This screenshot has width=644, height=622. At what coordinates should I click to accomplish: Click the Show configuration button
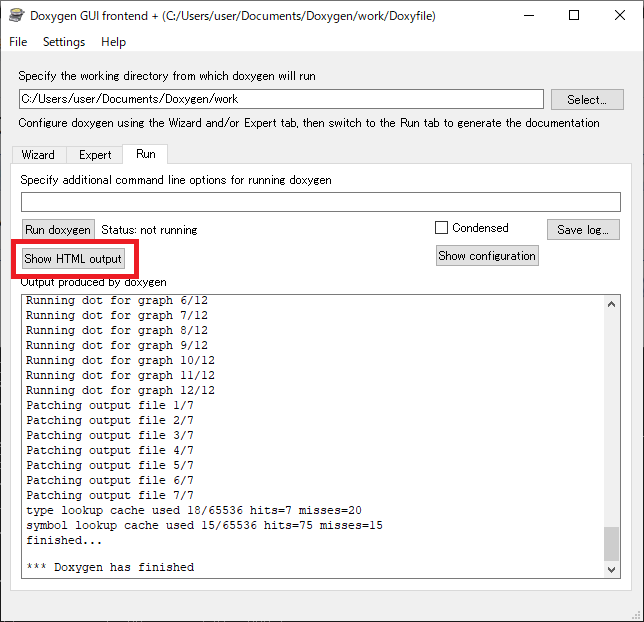click(487, 256)
